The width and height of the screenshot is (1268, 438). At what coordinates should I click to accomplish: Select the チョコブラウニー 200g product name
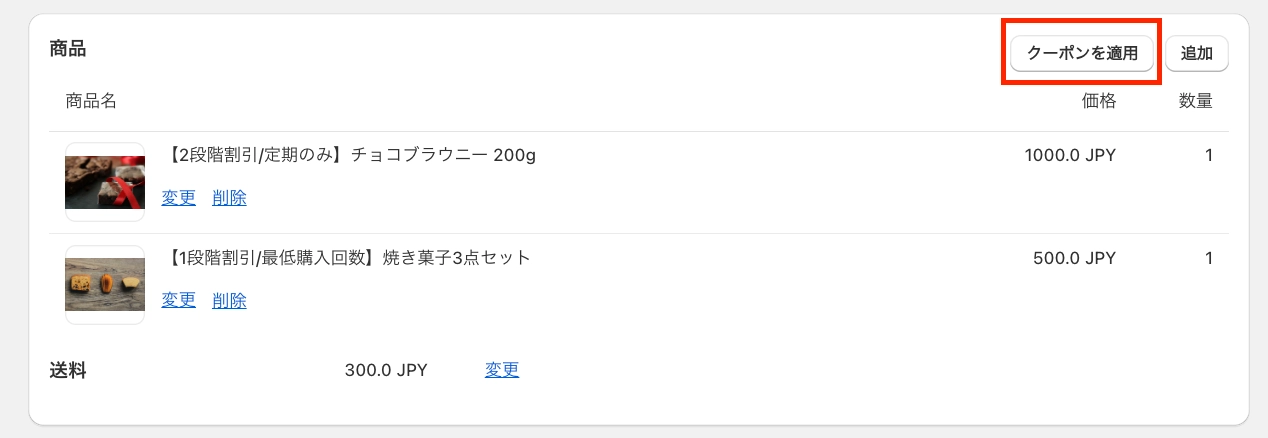point(349,156)
